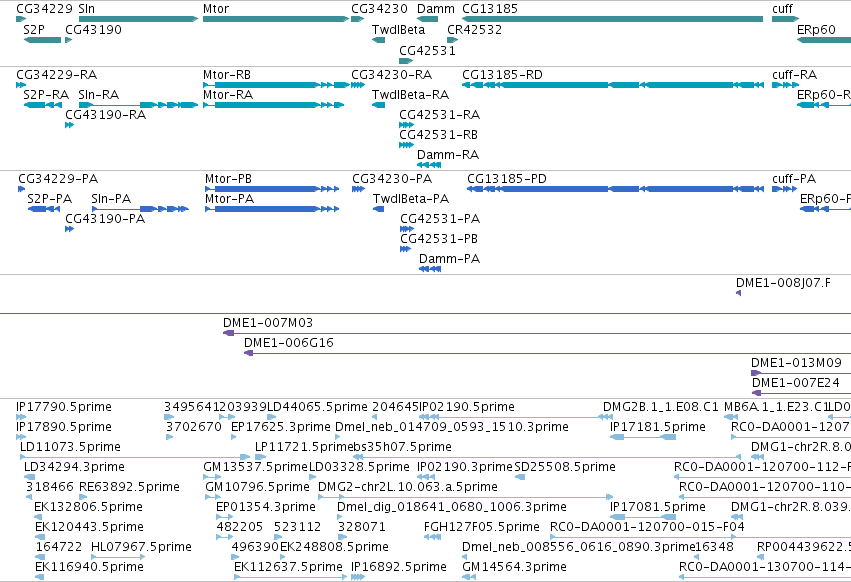Select the TwdlBeta-RA label

[411, 94]
